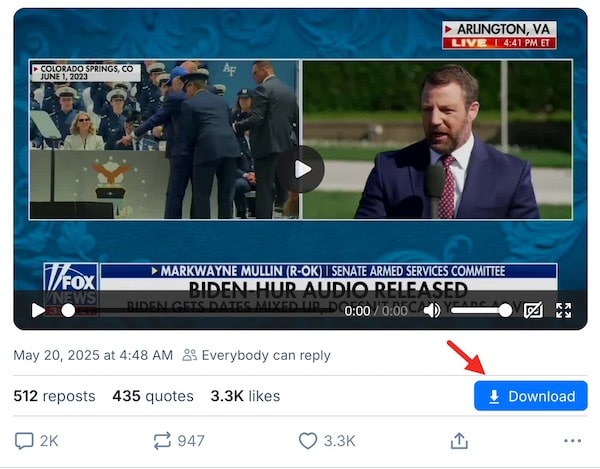The width and height of the screenshot is (600, 469).
Task: Click the 947 repost count
Action: [191, 441]
